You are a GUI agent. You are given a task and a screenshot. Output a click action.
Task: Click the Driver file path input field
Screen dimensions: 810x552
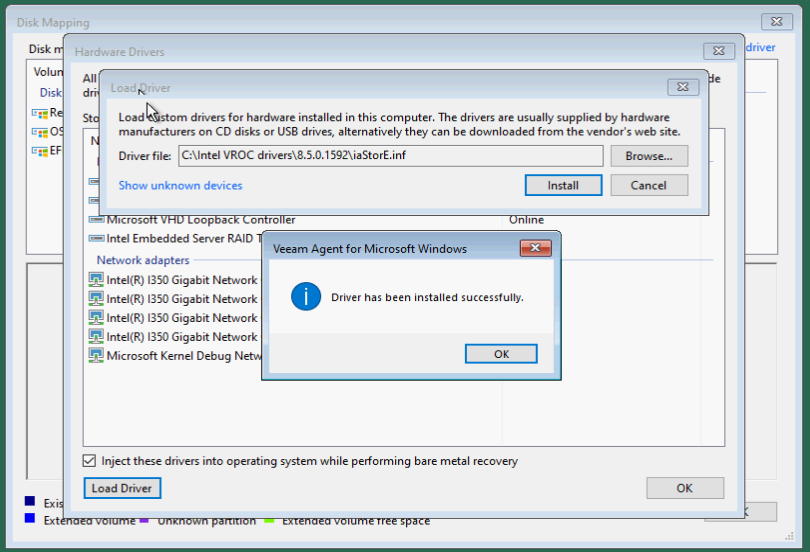(x=391, y=155)
